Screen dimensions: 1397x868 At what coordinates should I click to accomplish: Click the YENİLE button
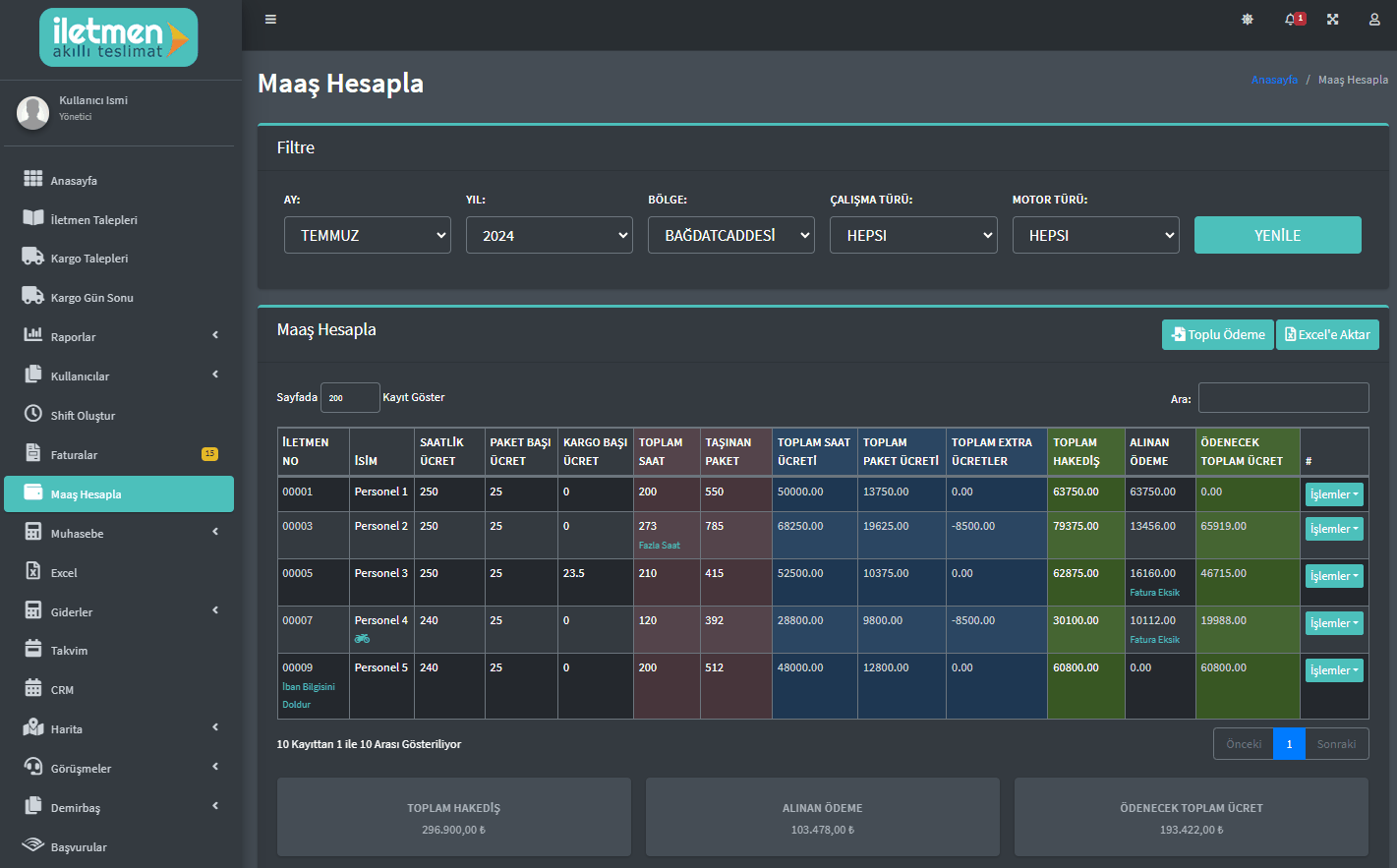1278,235
